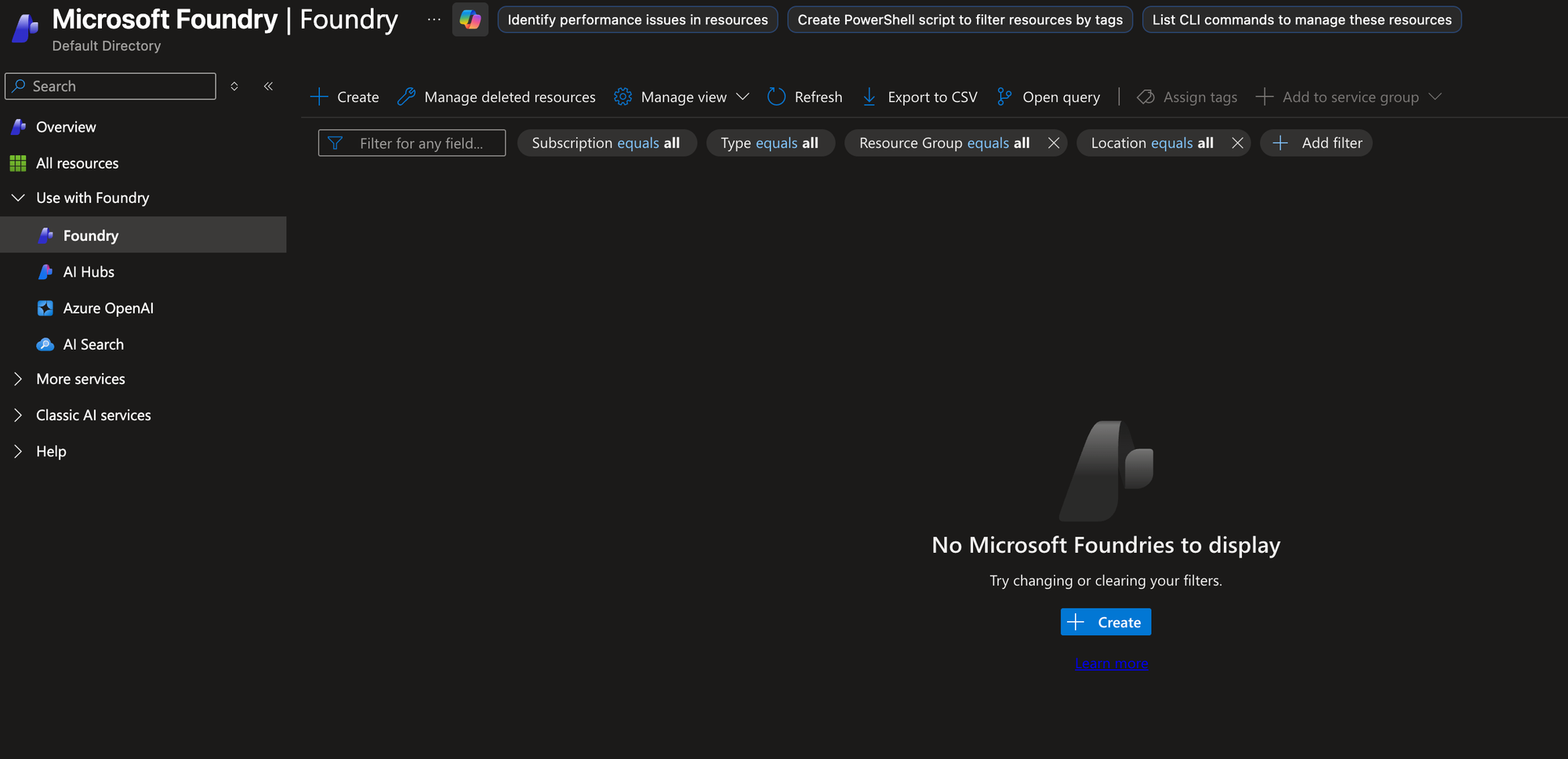This screenshot has width=1568, height=759.
Task: Click the Open query icon
Action: point(1004,96)
